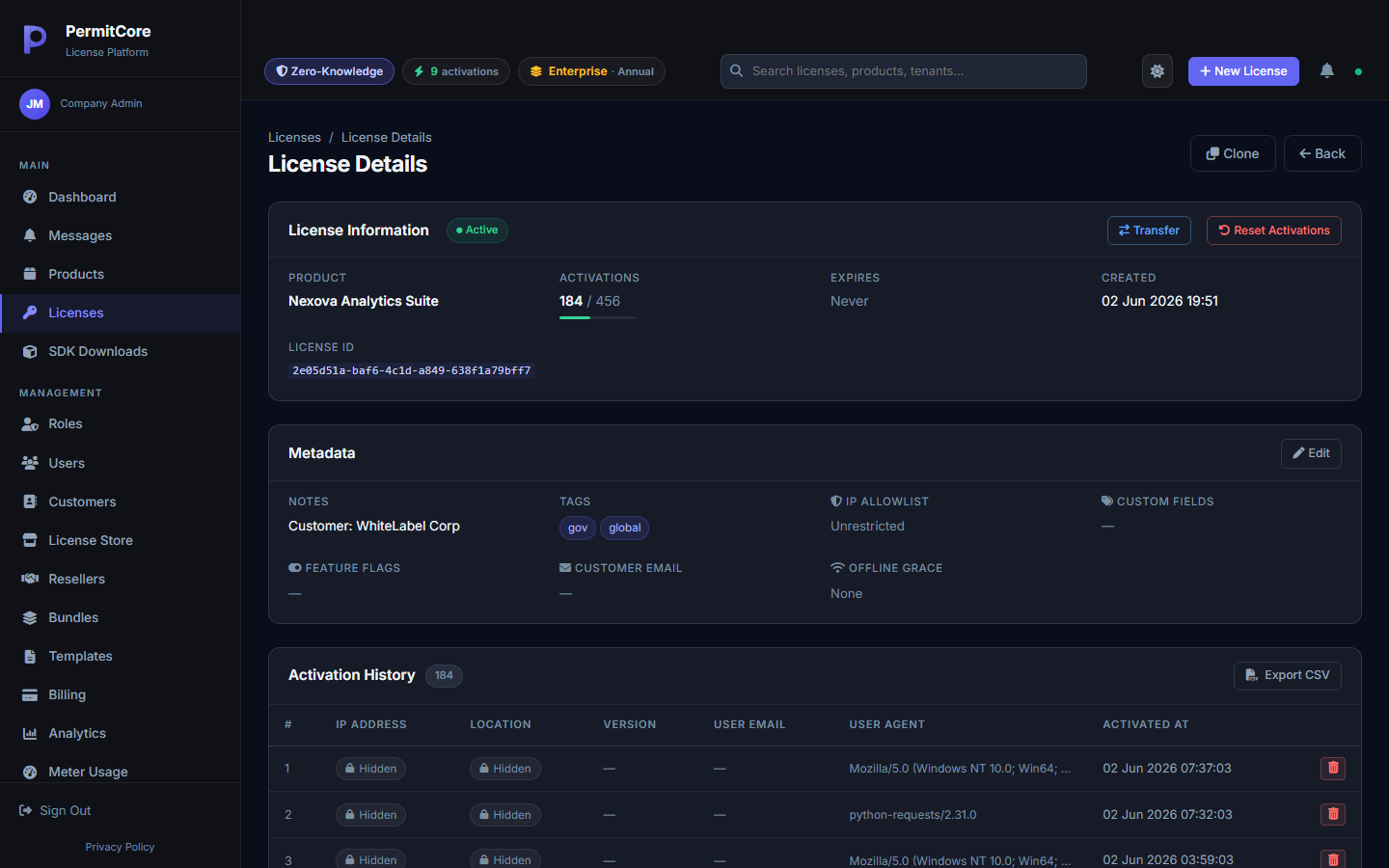Create a New License
The height and width of the screenshot is (868, 1389).
[x=1243, y=71]
